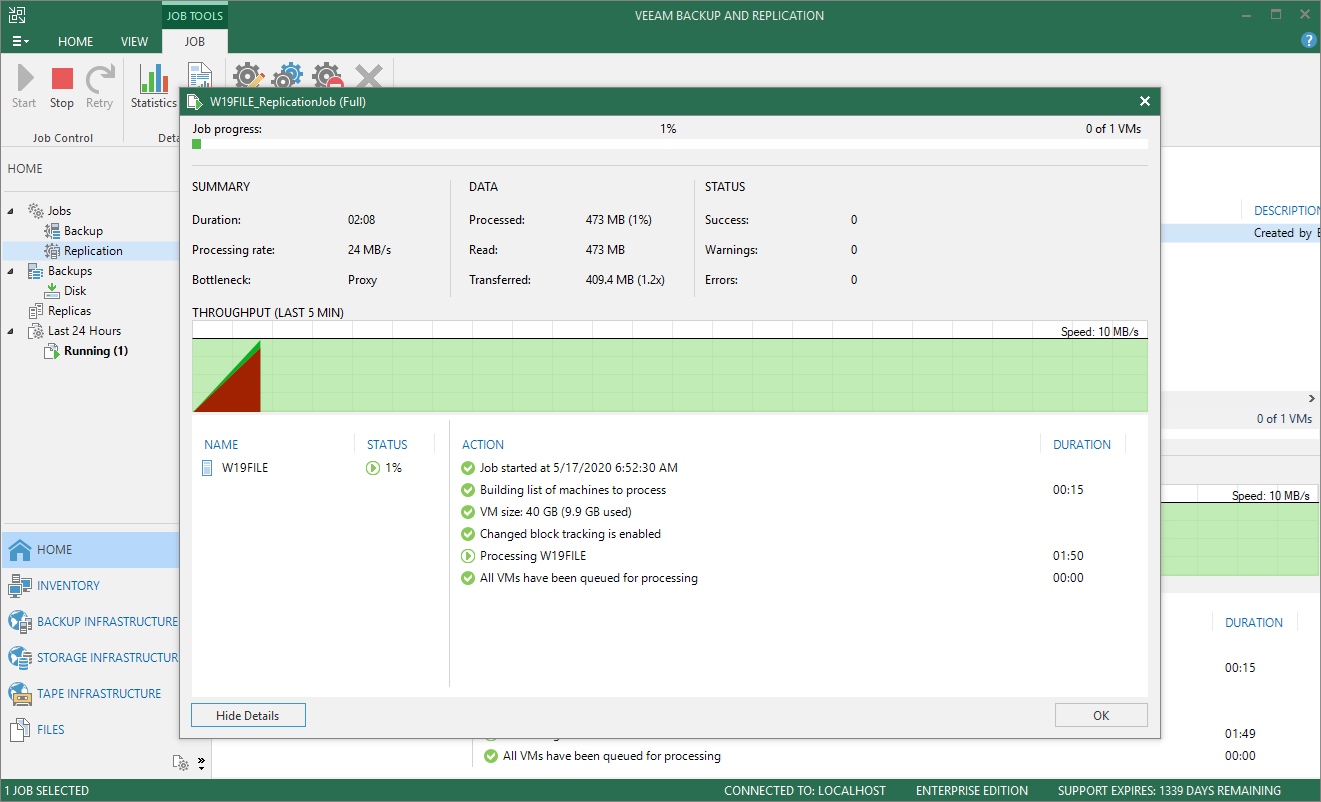The height and width of the screenshot is (802, 1321).
Task: Collapse the Last 24 Hours node
Action: pos(12,331)
